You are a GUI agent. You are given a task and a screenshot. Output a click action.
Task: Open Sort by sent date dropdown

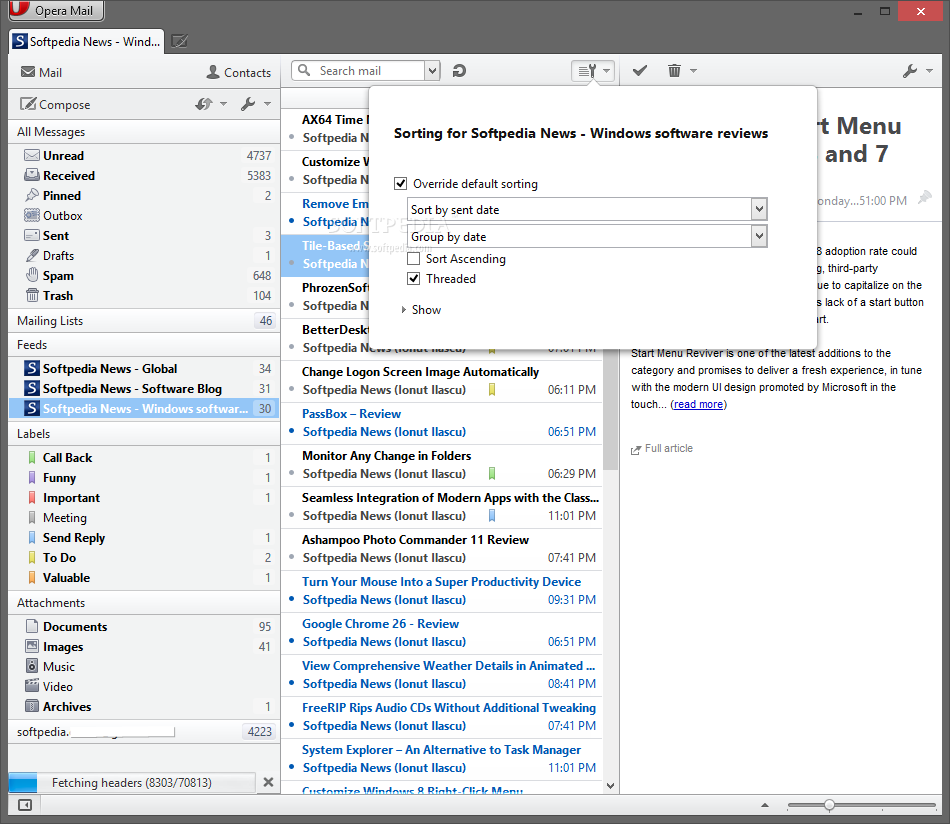pyautogui.click(x=587, y=210)
